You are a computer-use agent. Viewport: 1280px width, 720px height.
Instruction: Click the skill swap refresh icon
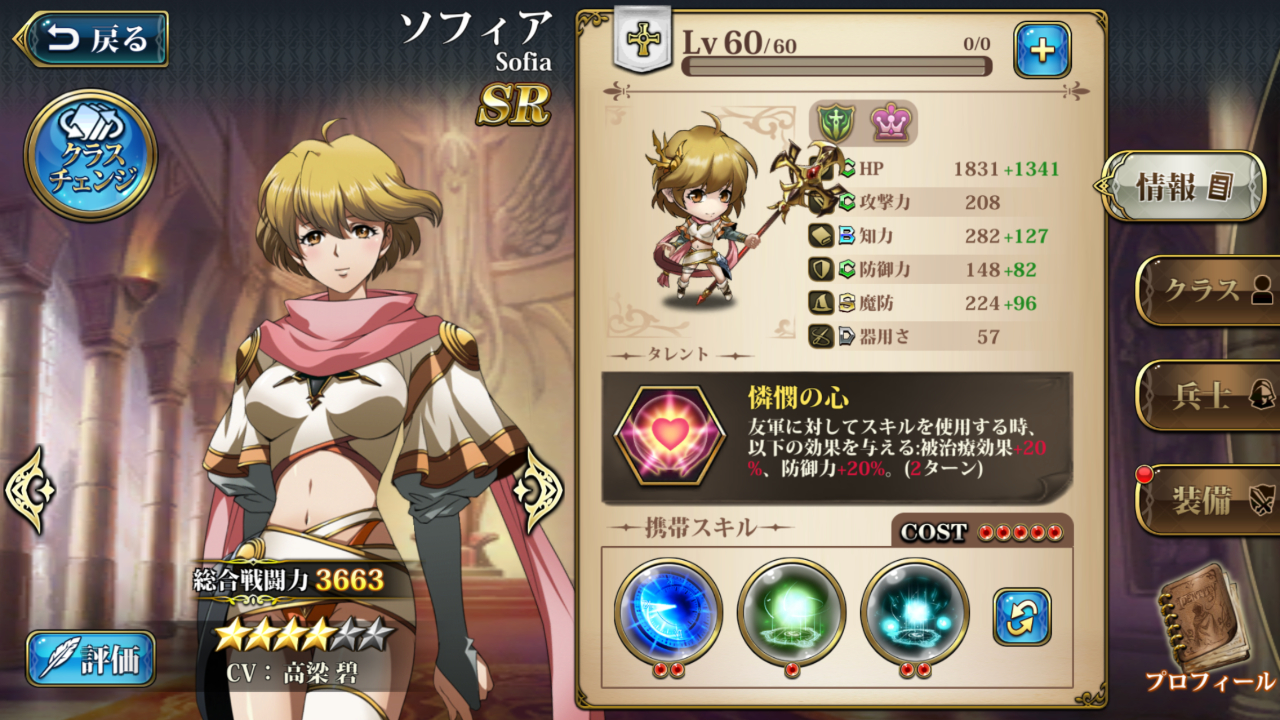1022,617
